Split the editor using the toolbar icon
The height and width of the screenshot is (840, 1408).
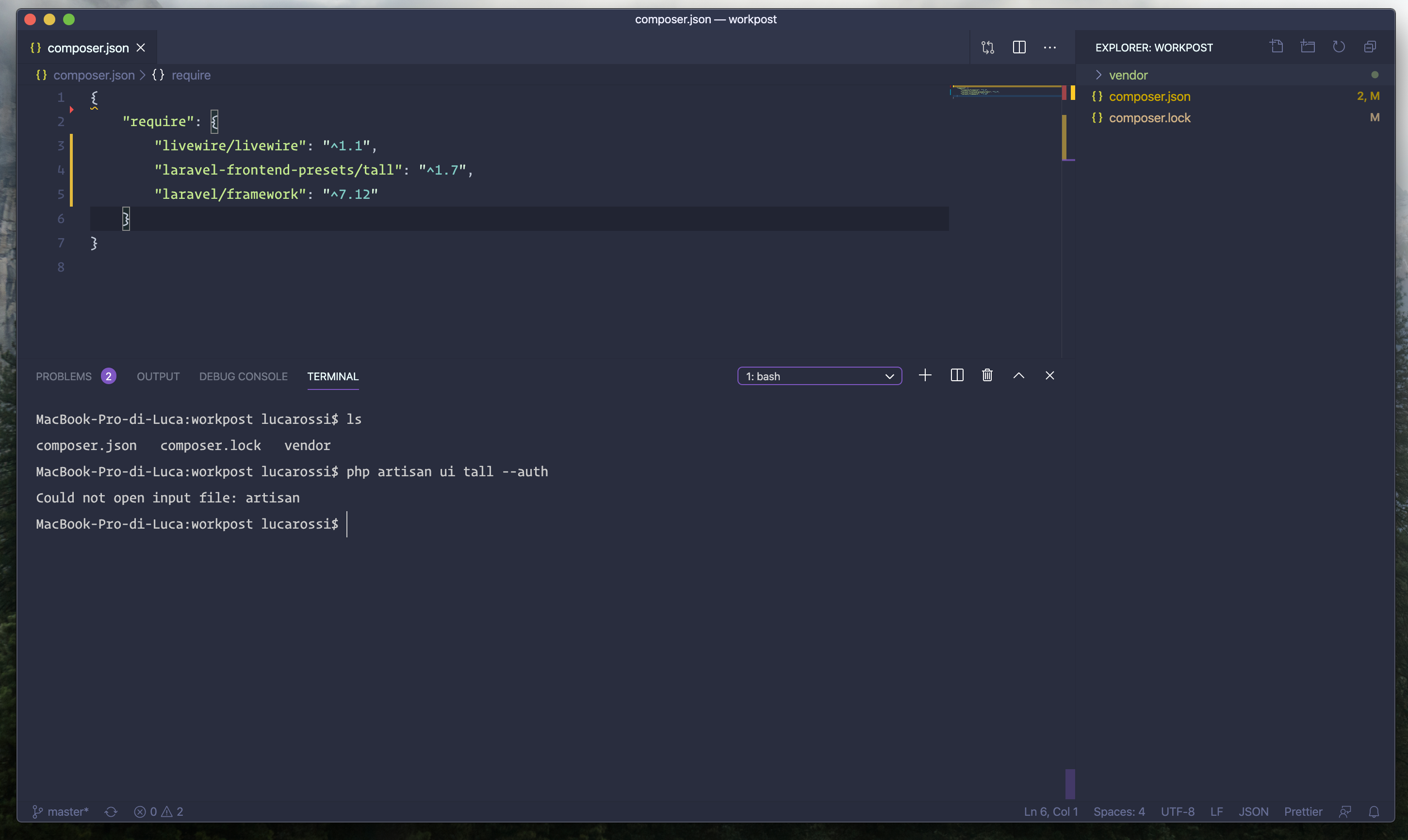pyautogui.click(x=1019, y=47)
